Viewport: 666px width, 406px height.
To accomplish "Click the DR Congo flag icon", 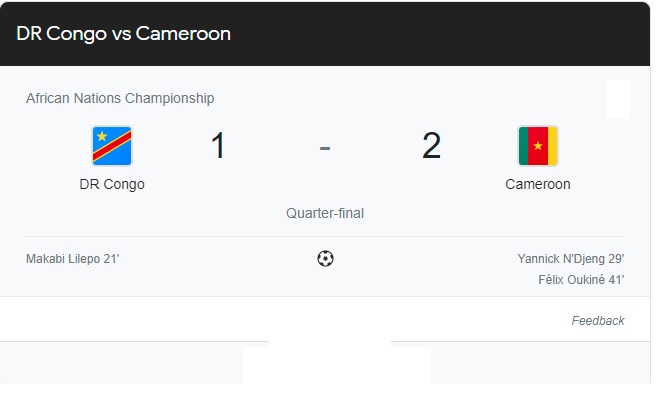I will pos(112,146).
